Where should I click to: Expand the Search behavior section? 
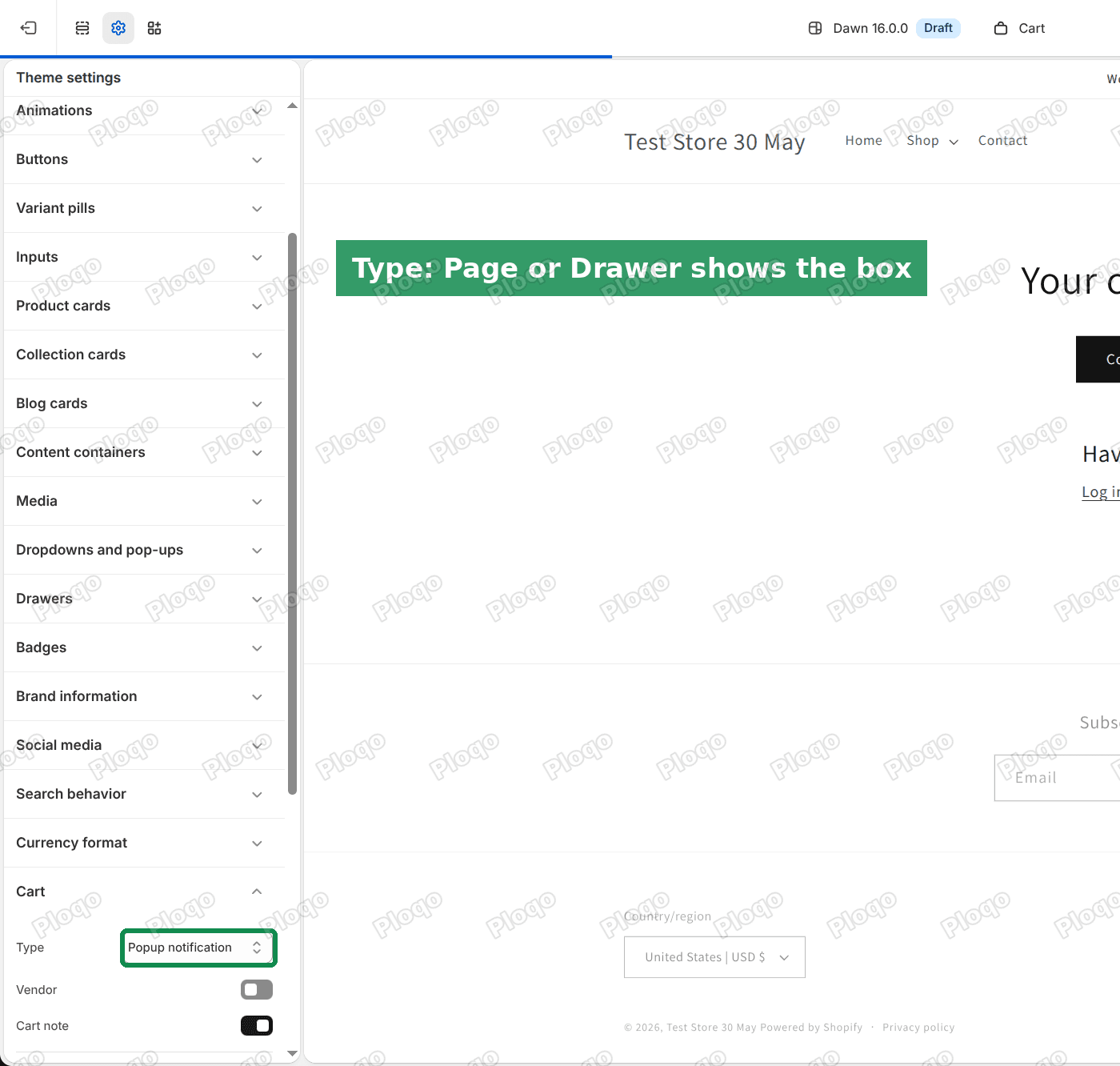tap(144, 794)
